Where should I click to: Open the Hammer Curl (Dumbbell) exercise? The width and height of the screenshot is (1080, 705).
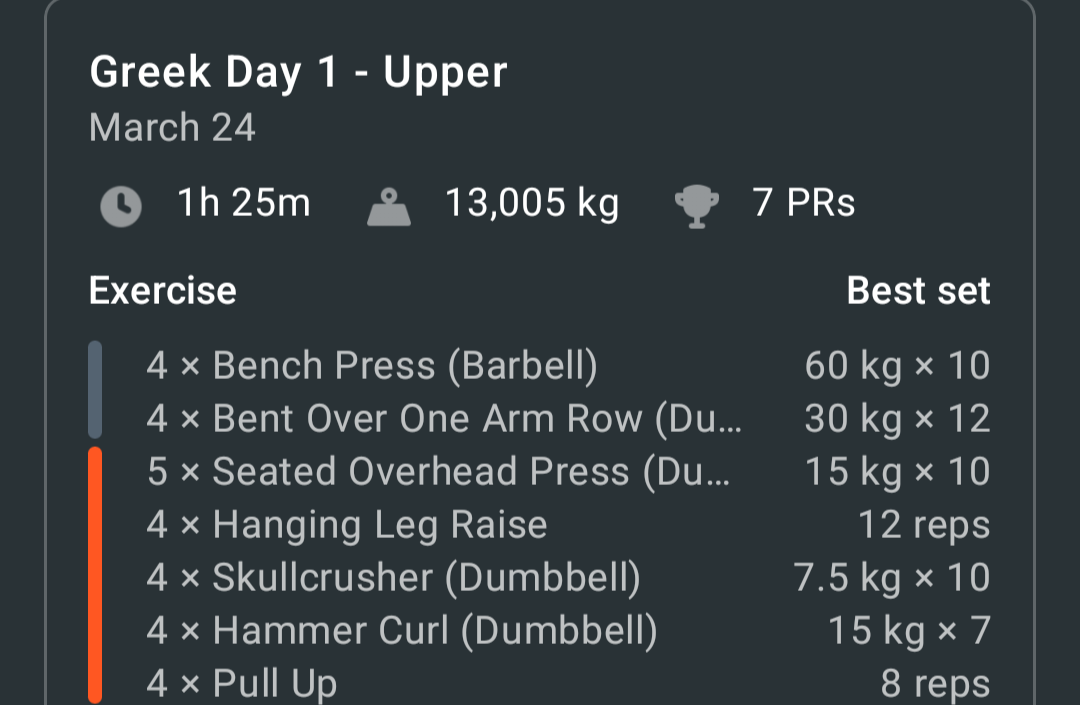539,631
